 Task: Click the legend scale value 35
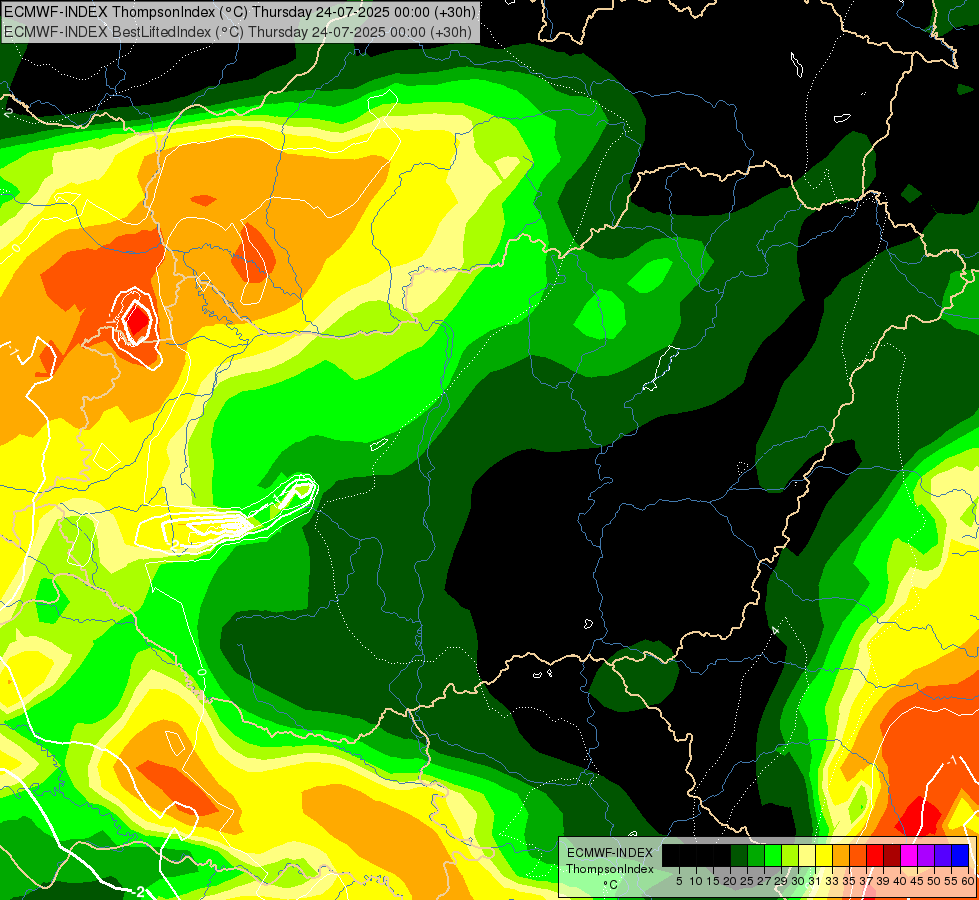pos(850,881)
